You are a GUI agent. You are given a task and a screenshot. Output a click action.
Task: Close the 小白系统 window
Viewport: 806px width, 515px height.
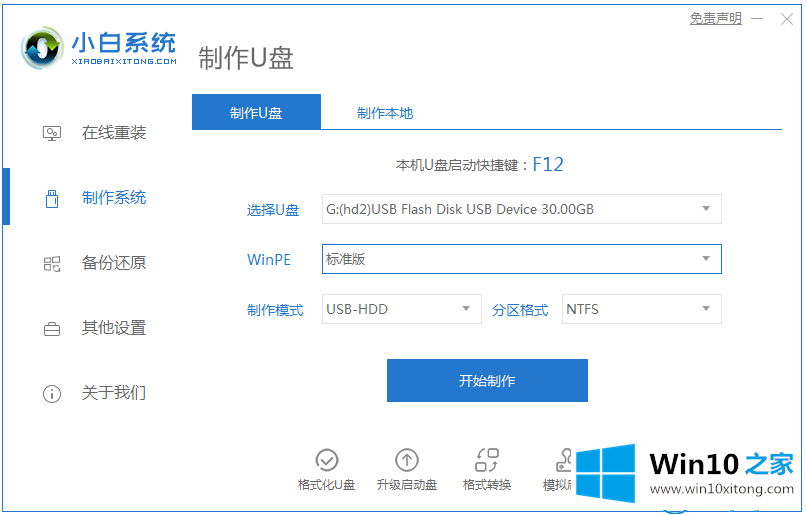(x=786, y=20)
